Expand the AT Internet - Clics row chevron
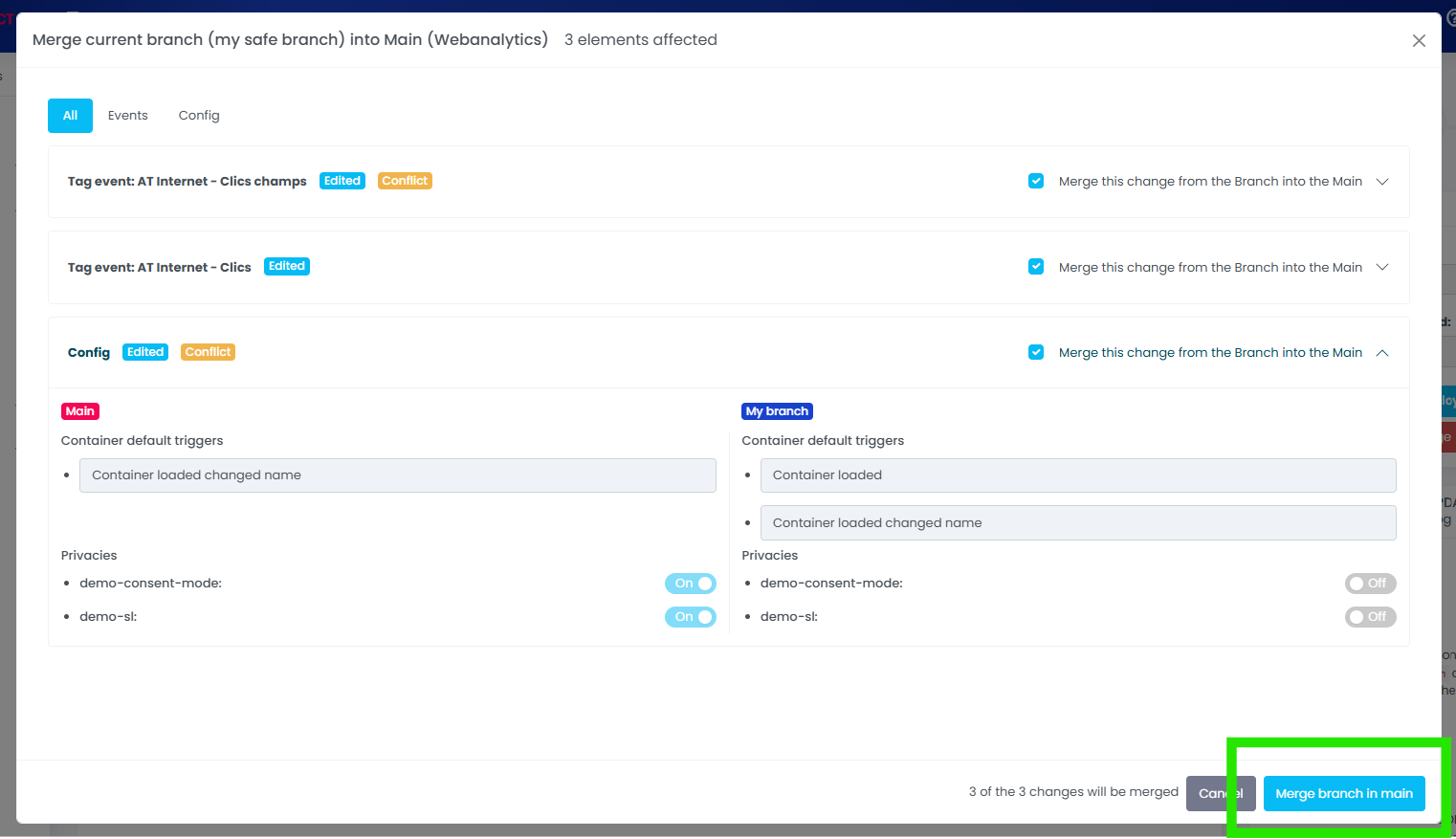 [x=1382, y=267]
